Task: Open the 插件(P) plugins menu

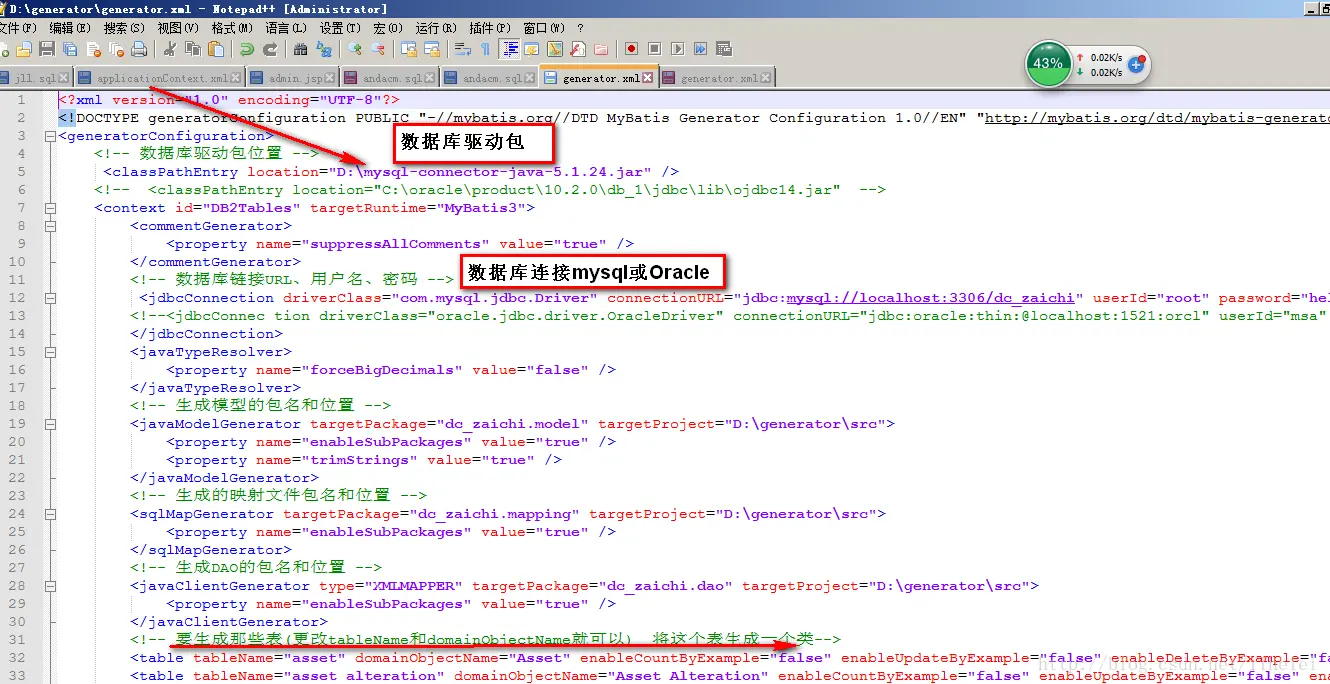Action: pyautogui.click(x=490, y=28)
